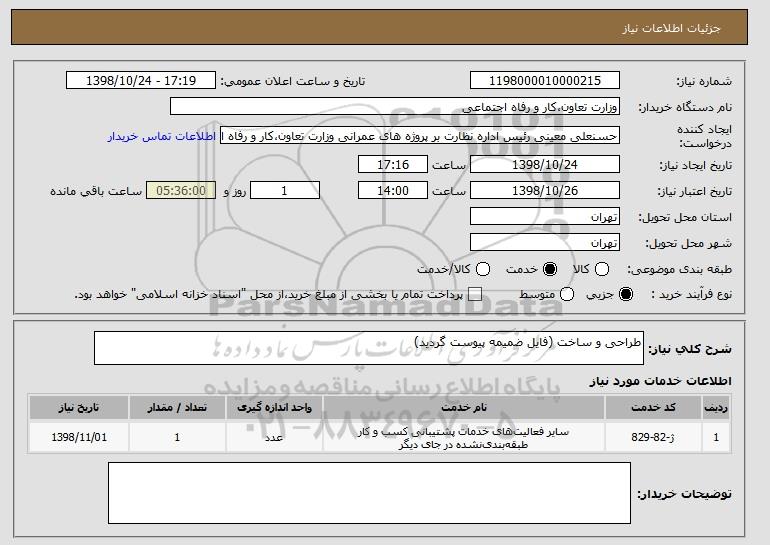Click the need date cell 1398/11/01

[79, 437]
